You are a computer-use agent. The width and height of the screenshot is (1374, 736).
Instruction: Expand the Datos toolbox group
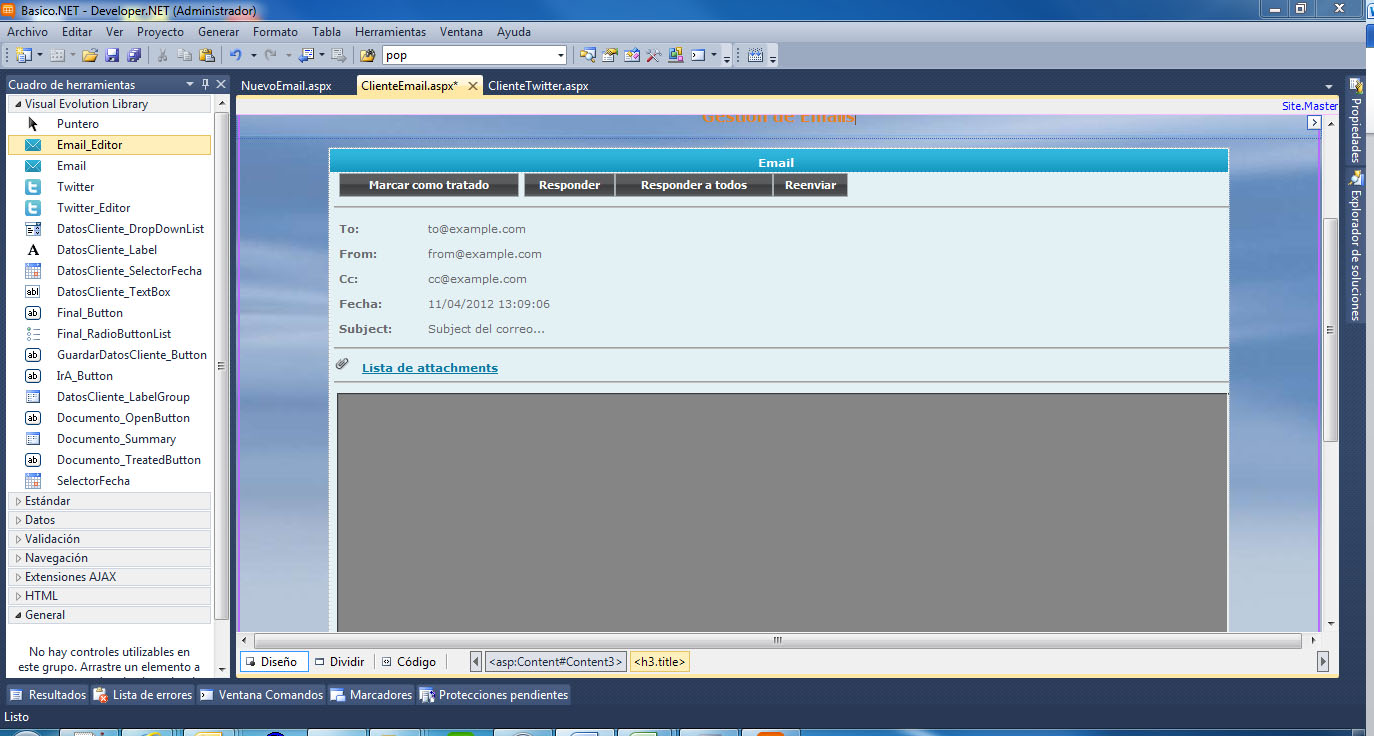[x=18, y=520]
